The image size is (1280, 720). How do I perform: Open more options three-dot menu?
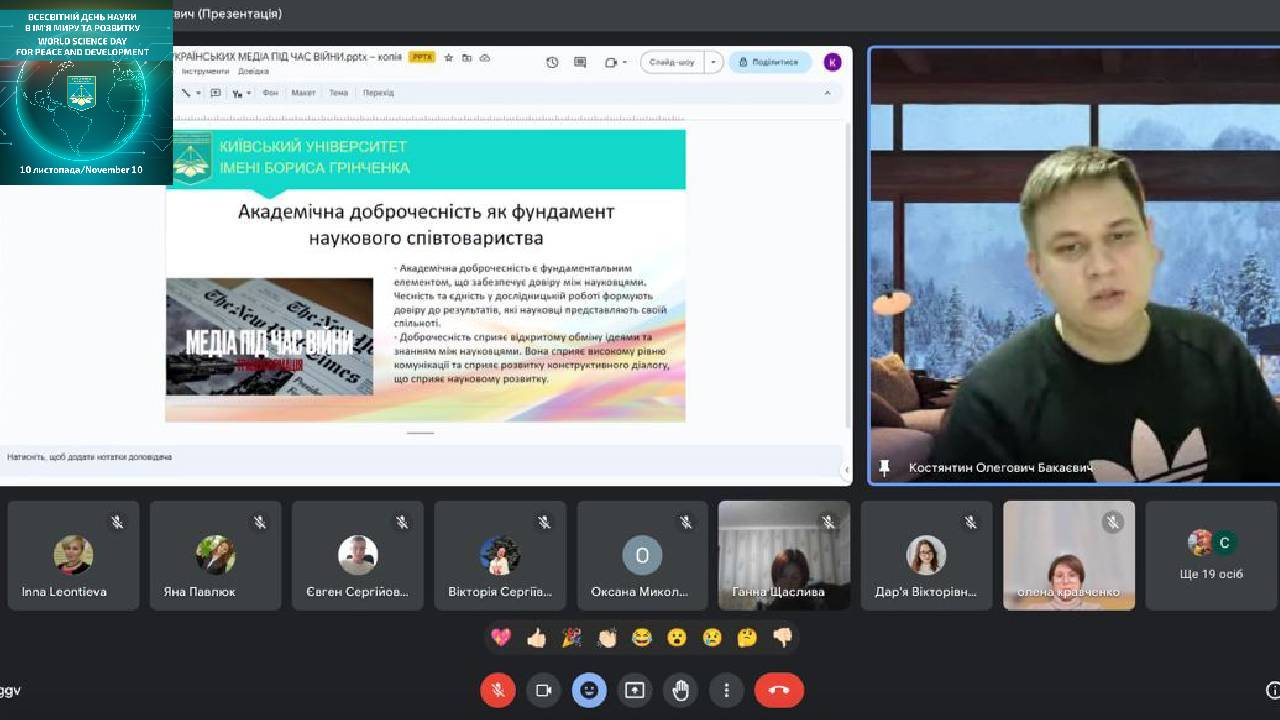pos(727,690)
